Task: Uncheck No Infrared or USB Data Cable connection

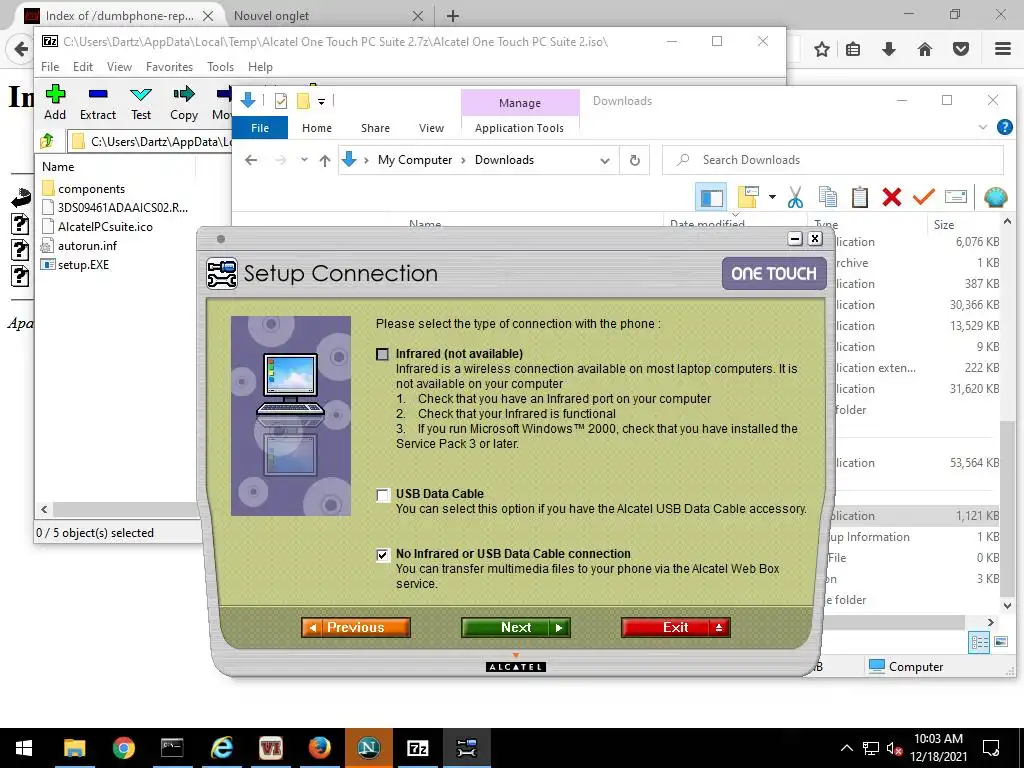Action: pyautogui.click(x=383, y=555)
